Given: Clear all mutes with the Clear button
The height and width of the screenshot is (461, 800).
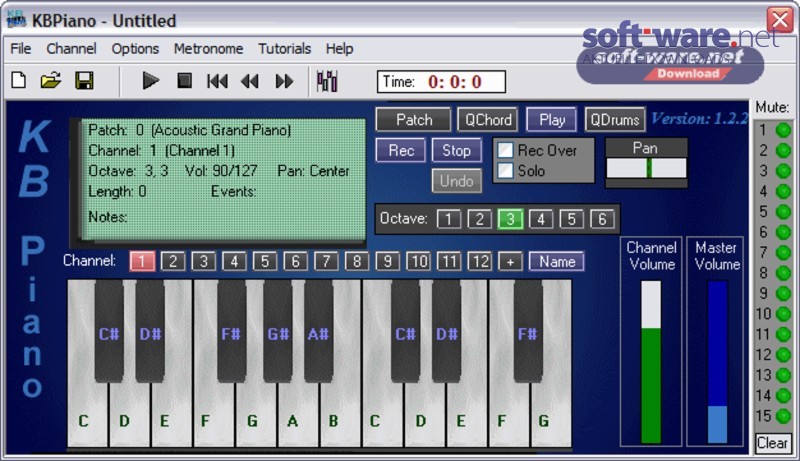Looking at the screenshot, I should click(772, 443).
